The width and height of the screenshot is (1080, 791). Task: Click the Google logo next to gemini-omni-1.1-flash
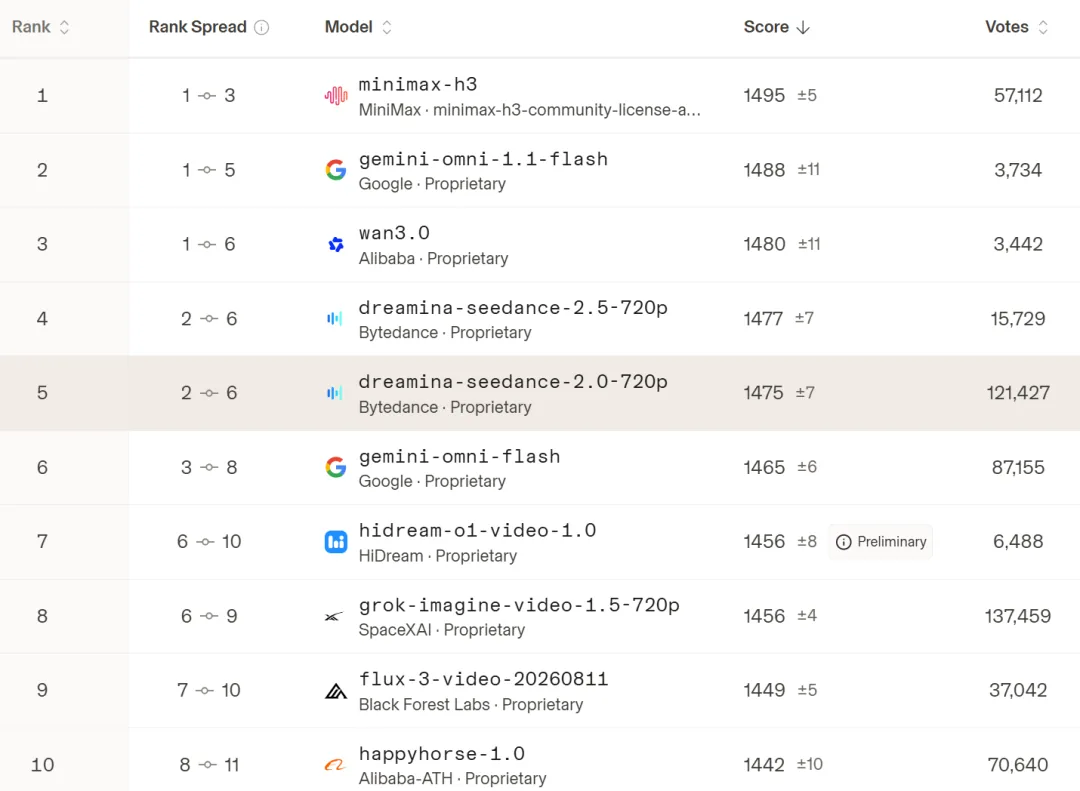coord(336,170)
